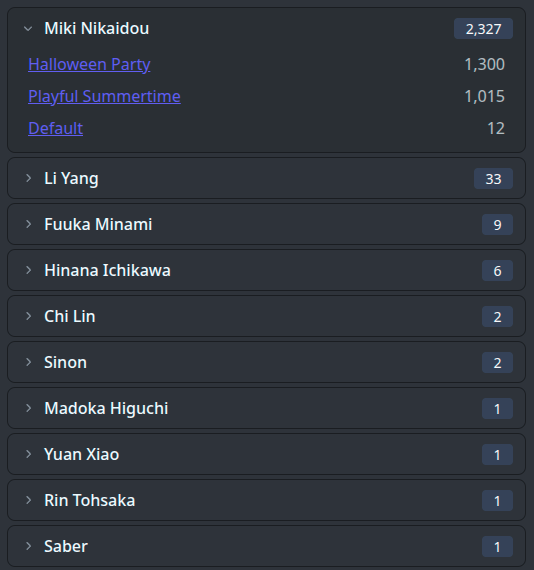Screen dimensions: 534x570
Task: Expand the Li Yang chevron
Action: coord(28,178)
